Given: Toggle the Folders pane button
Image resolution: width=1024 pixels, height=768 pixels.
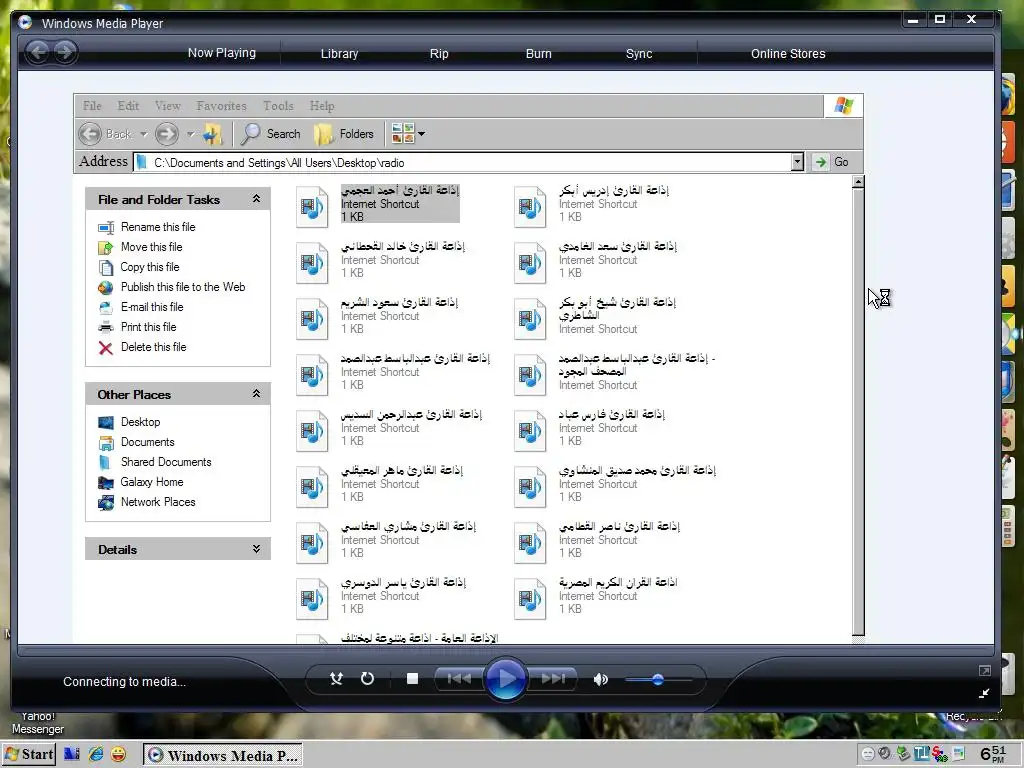Looking at the screenshot, I should pos(344,134).
